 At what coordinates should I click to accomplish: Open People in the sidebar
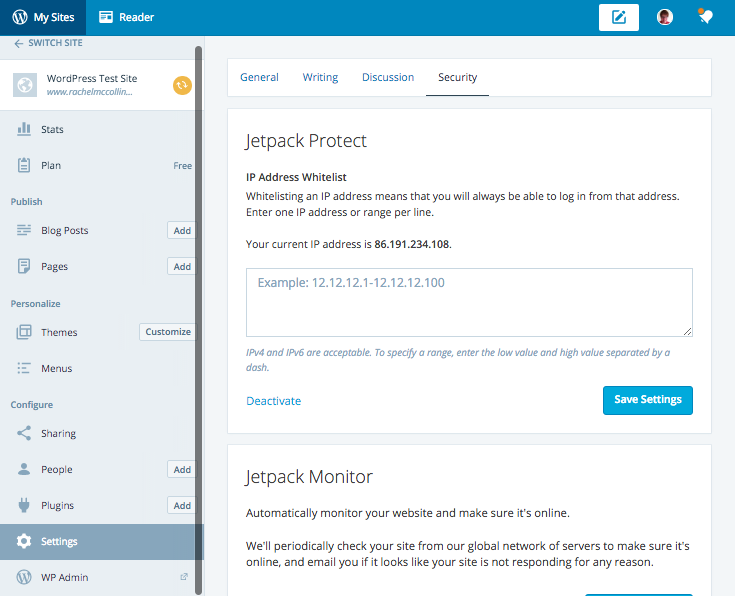57,469
